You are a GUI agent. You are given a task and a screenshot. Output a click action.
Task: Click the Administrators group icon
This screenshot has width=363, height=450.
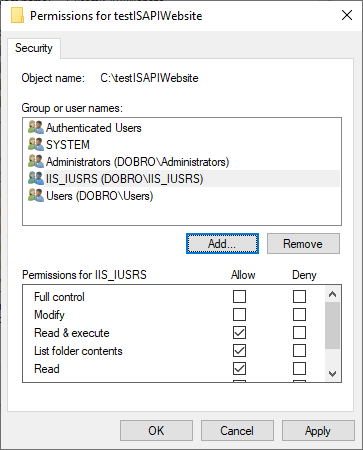[36, 162]
